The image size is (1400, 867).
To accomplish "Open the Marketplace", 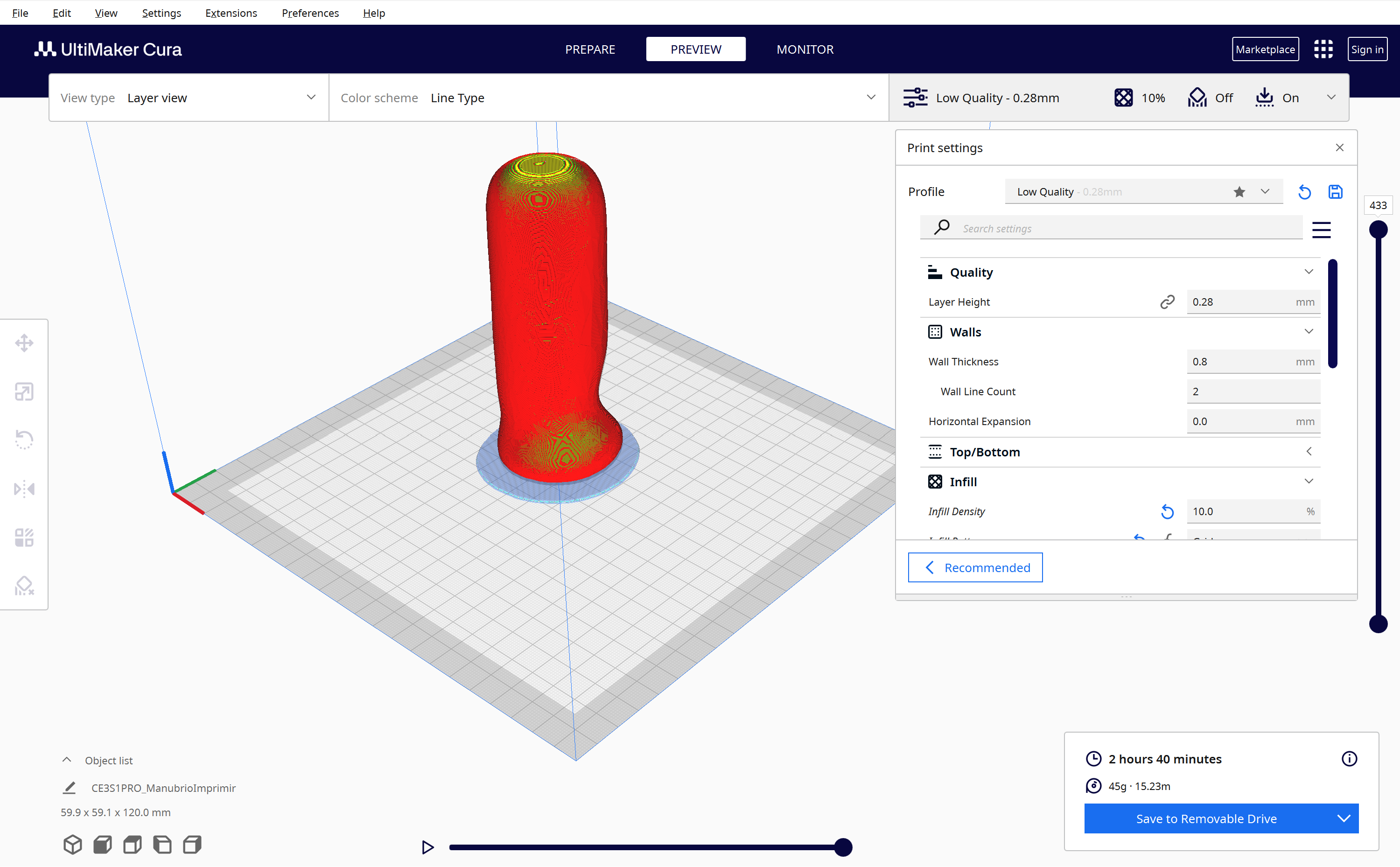I will point(1265,49).
